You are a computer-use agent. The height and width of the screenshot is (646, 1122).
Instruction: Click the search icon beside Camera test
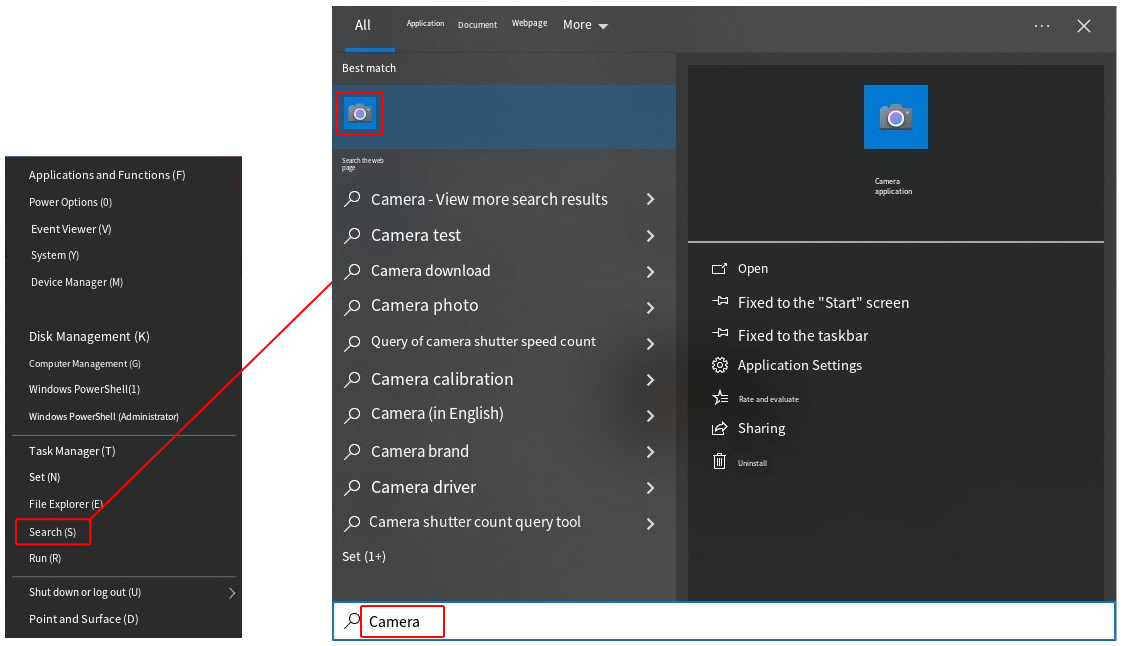click(x=352, y=235)
